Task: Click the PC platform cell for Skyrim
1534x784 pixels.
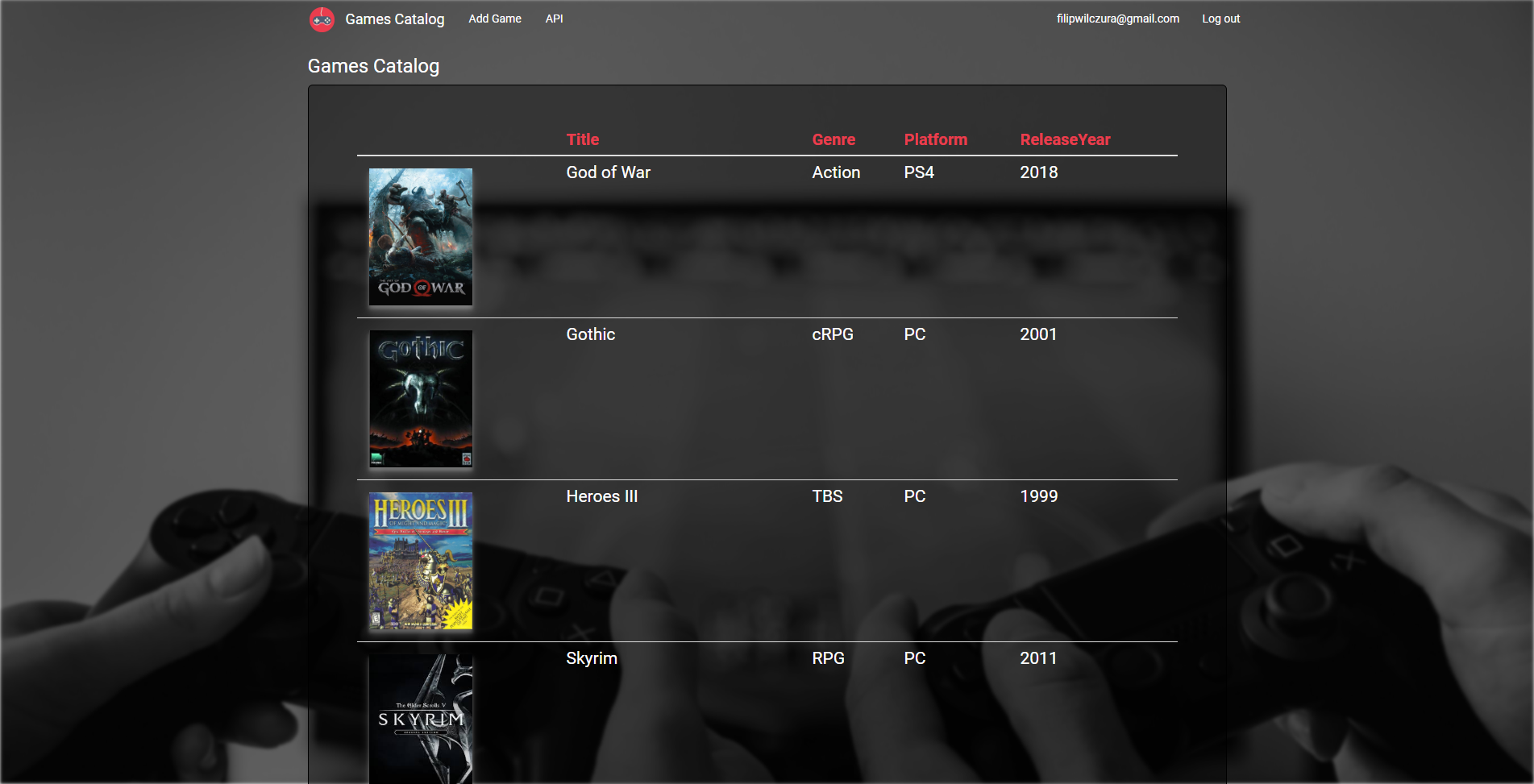Action: click(914, 658)
